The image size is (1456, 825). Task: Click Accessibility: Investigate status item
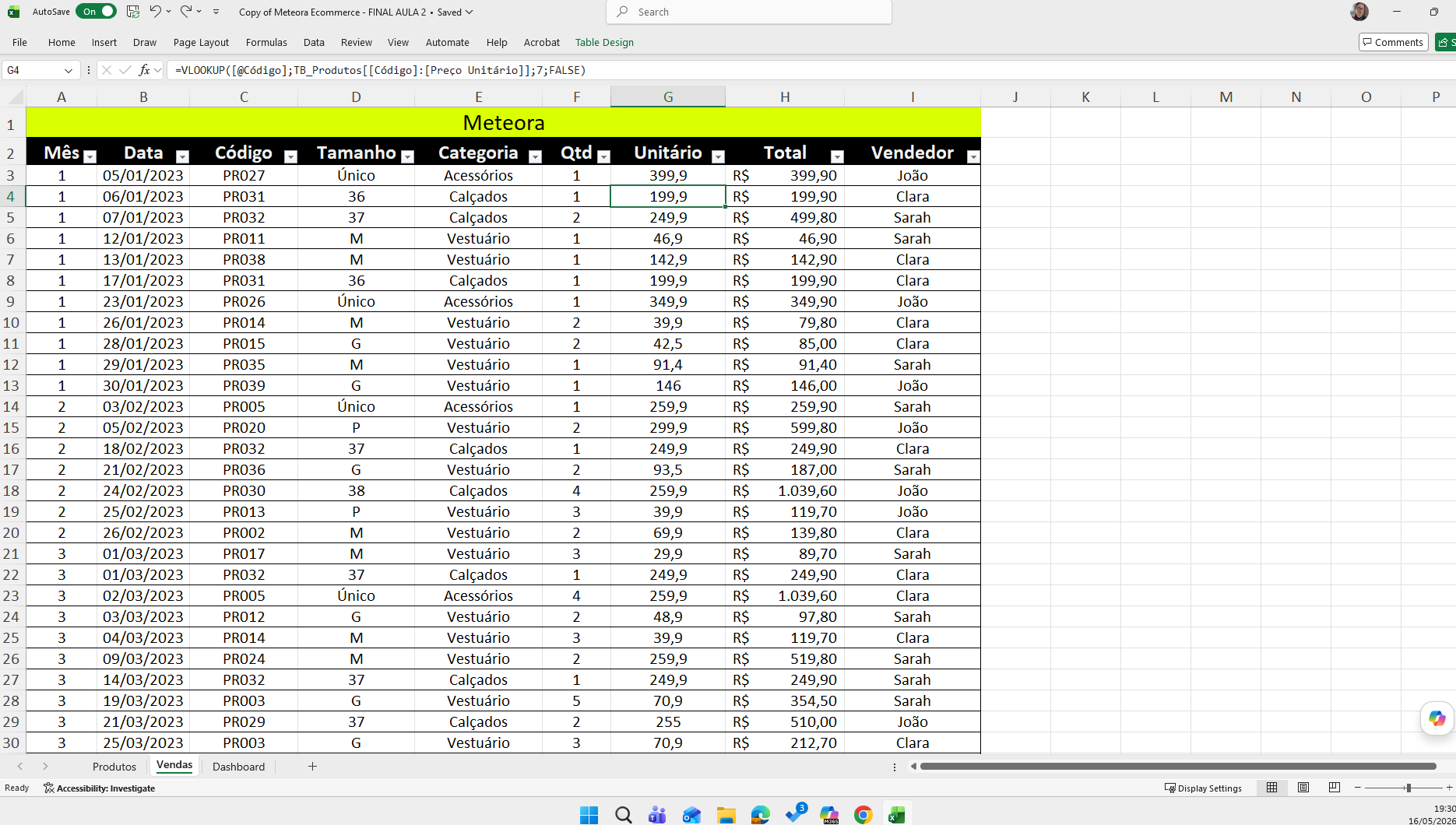[100, 788]
